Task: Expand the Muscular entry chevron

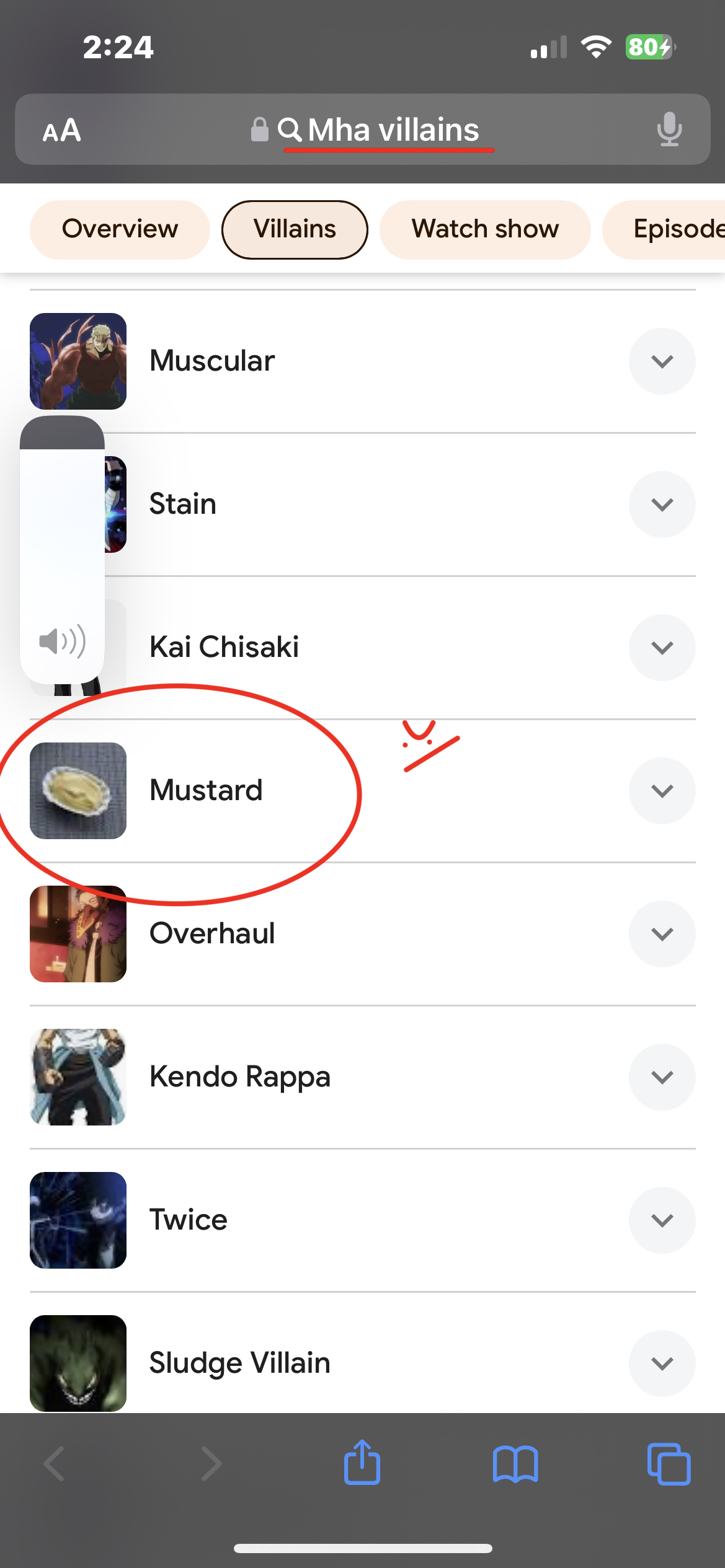Action: [x=662, y=361]
